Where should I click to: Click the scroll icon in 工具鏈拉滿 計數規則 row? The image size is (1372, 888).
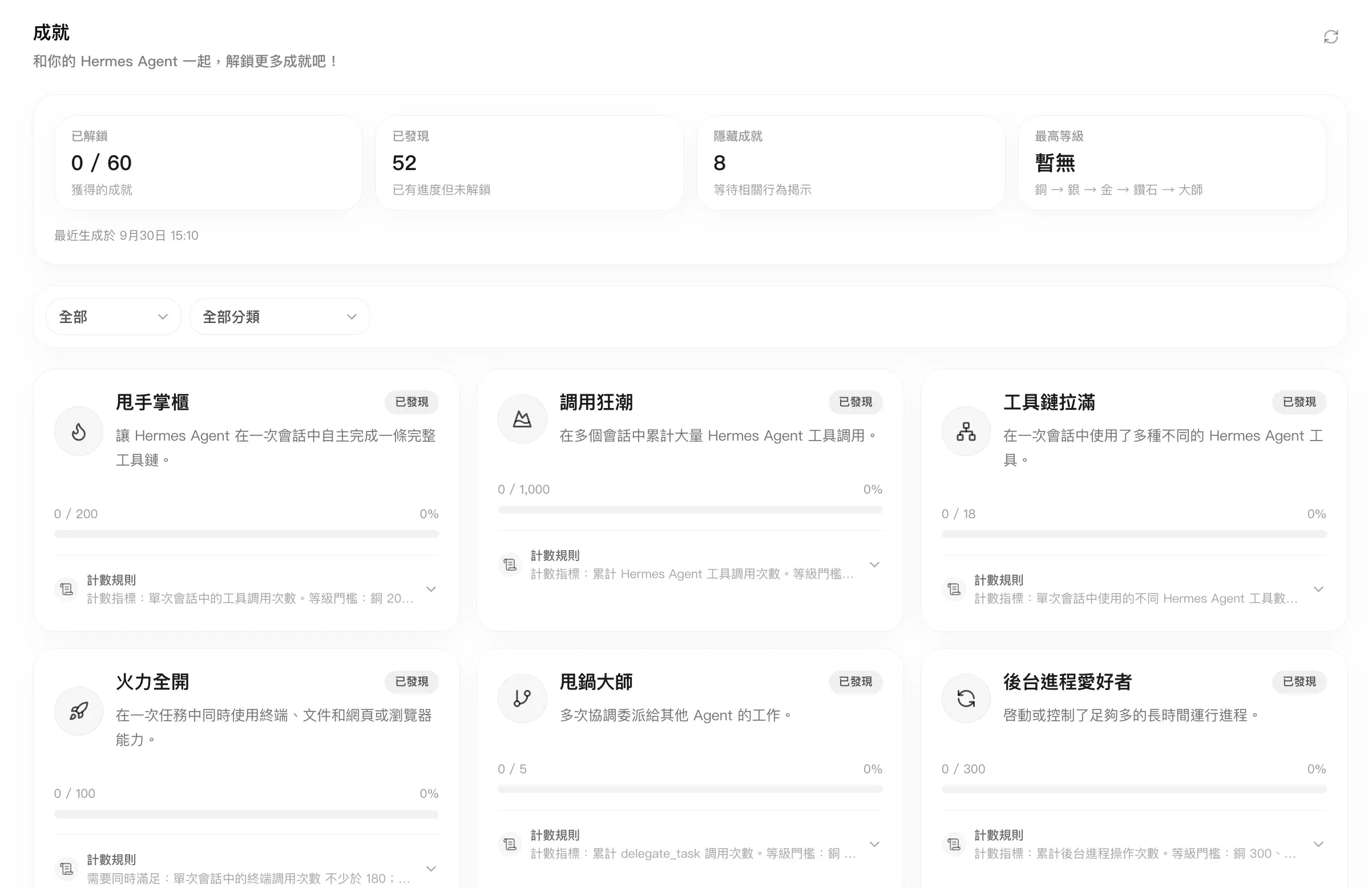click(x=954, y=589)
